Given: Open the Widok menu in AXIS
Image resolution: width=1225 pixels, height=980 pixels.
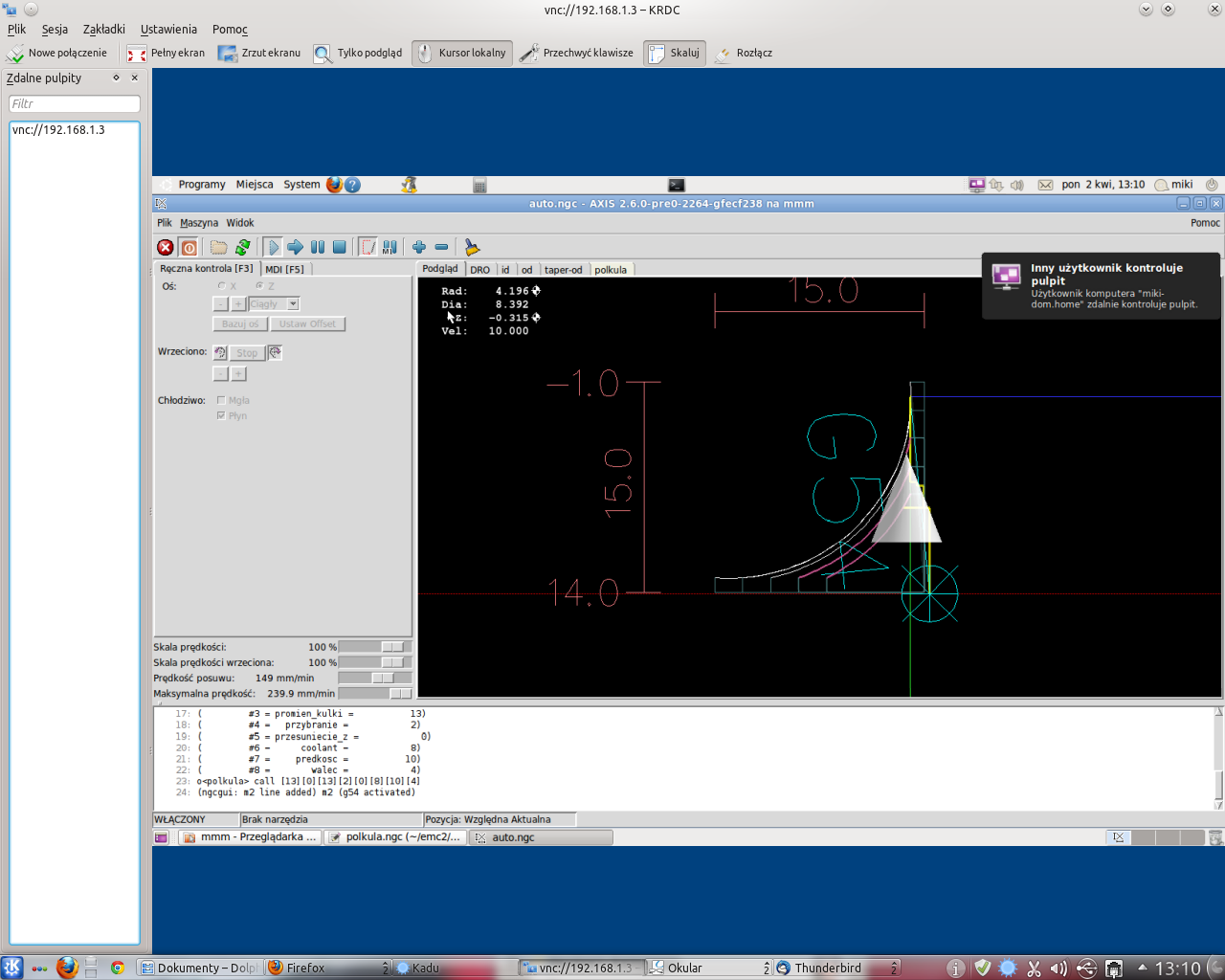Looking at the screenshot, I should point(240,223).
